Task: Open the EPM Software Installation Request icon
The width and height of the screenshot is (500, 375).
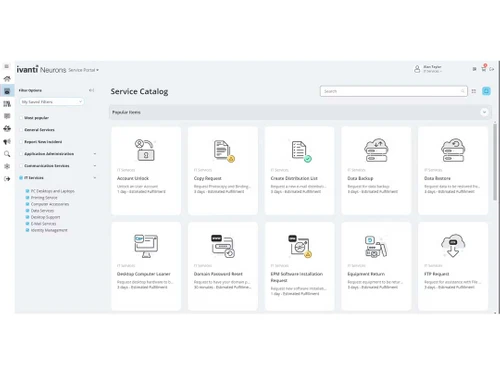Action: [x=300, y=246]
